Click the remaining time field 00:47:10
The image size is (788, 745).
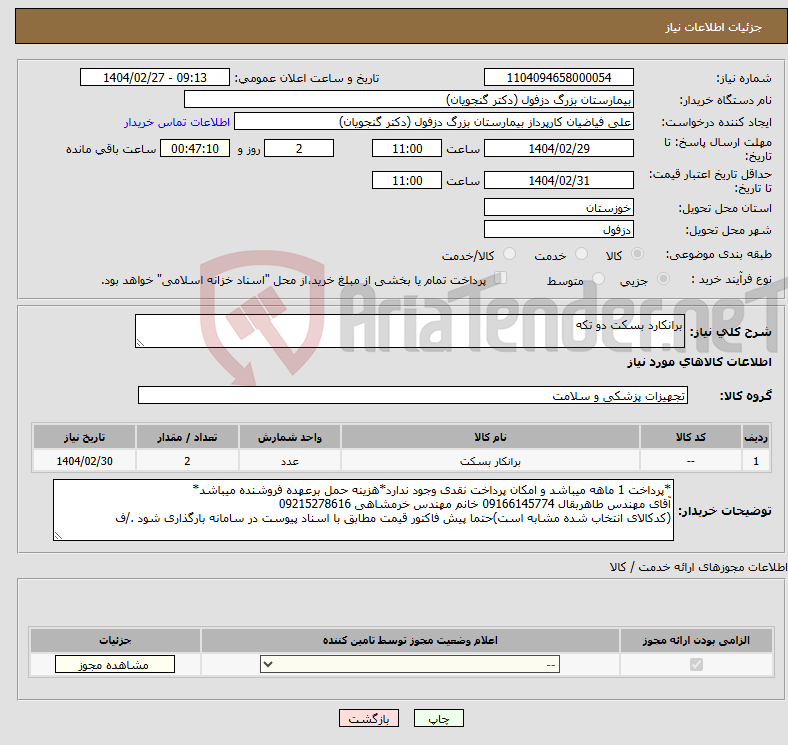[195, 148]
